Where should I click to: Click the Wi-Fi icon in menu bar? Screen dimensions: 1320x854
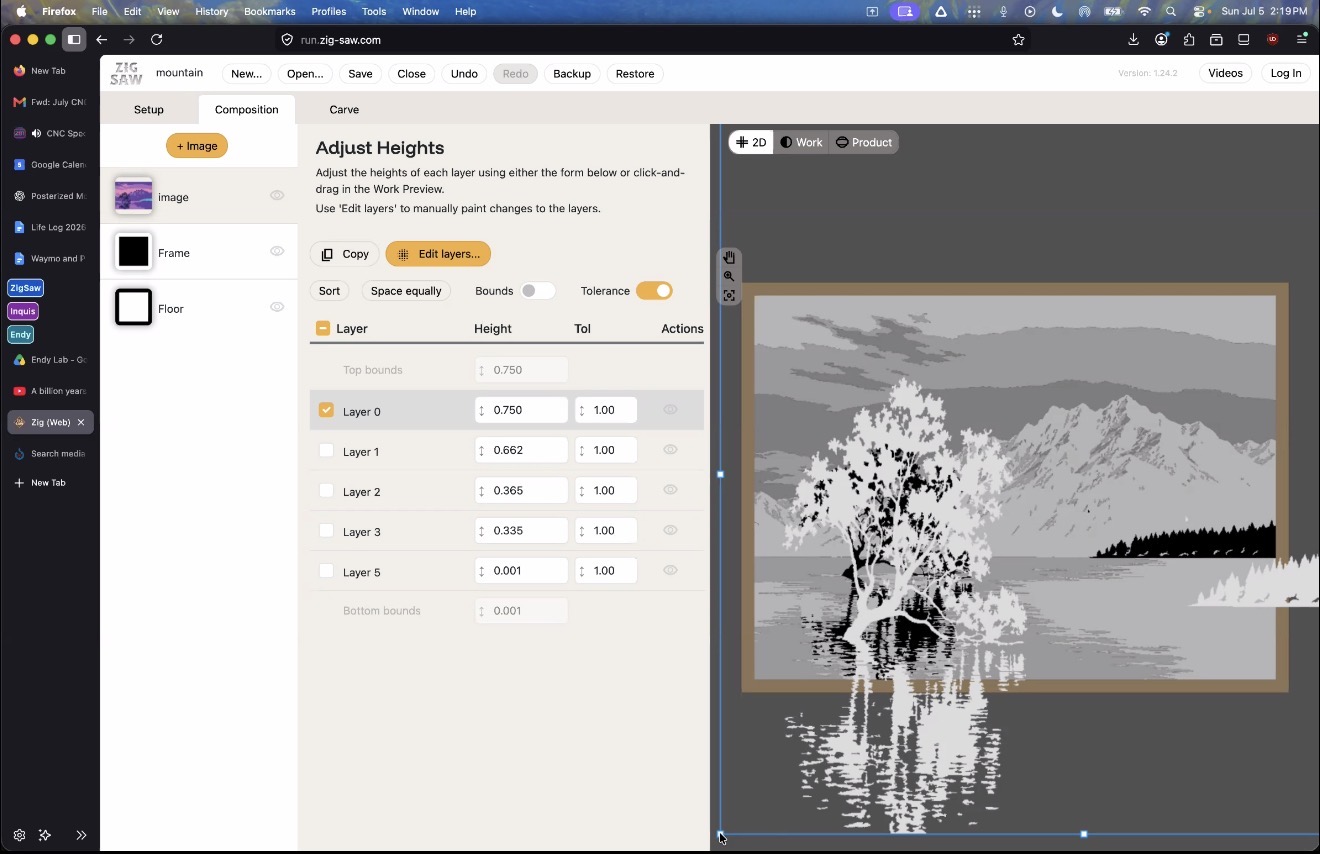click(1144, 12)
